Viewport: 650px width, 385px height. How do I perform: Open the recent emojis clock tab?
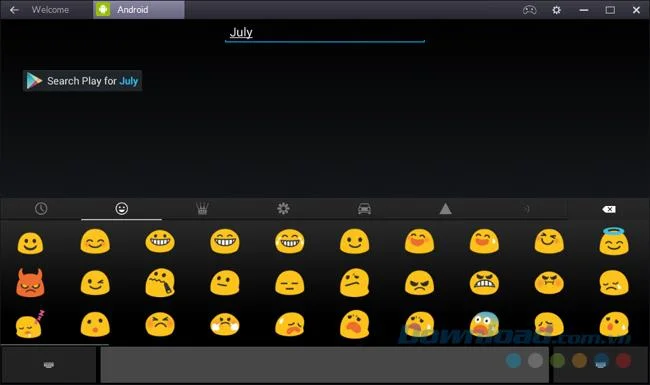pos(41,208)
